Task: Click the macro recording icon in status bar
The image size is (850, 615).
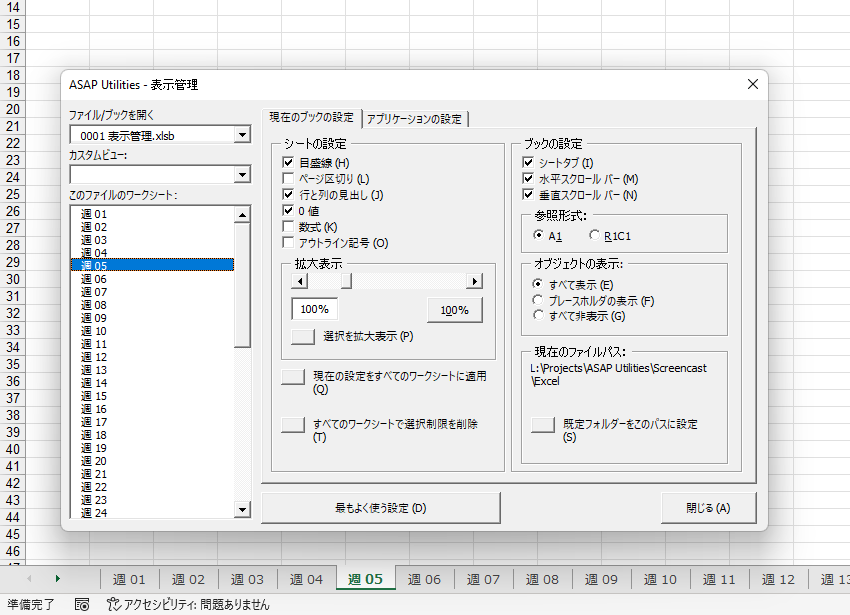Action: (82, 604)
